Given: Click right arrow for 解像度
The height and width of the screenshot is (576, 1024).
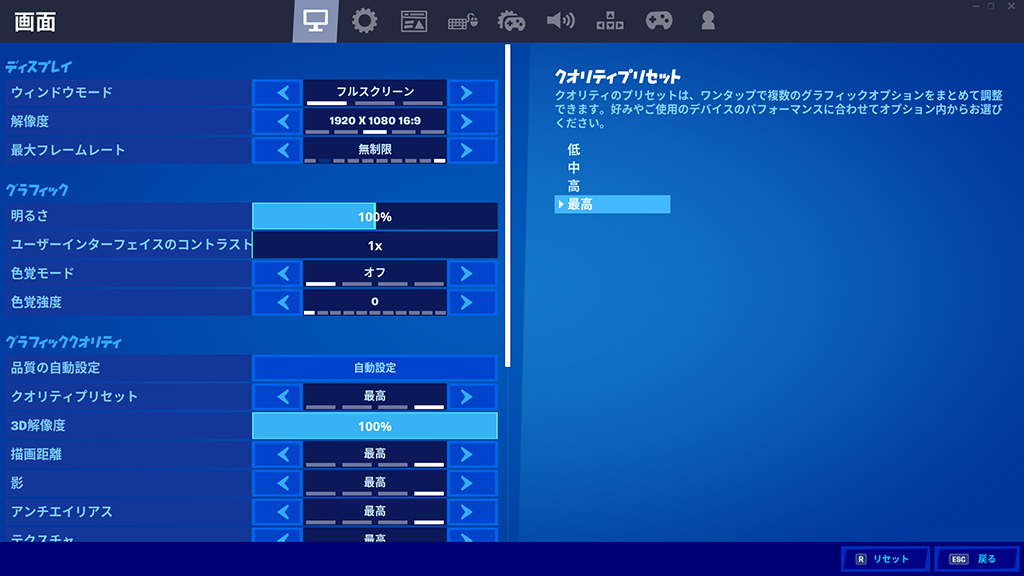Looking at the screenshot, I should 472,121.
